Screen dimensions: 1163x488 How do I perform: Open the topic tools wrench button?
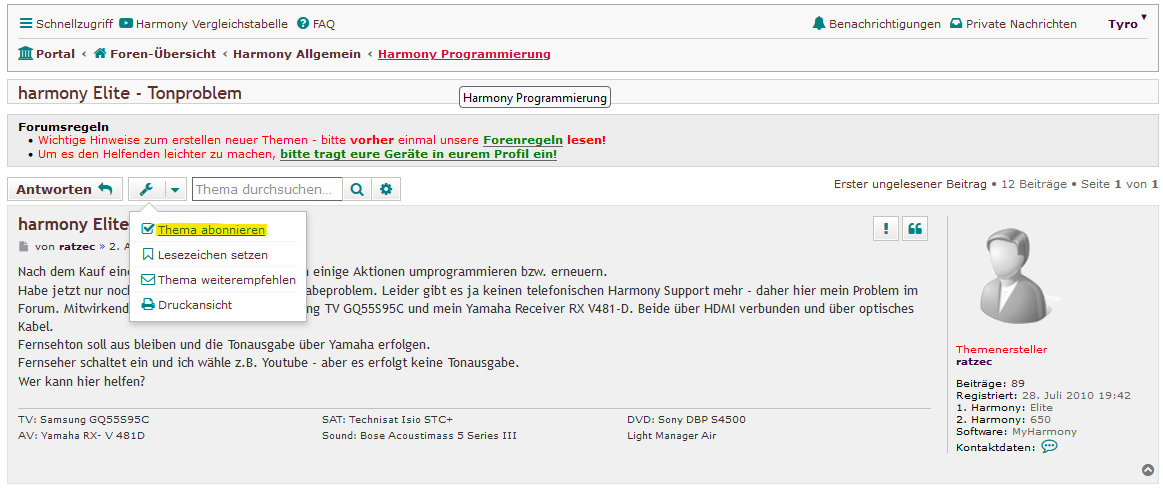pyautogui.click(x=146, y=189)
